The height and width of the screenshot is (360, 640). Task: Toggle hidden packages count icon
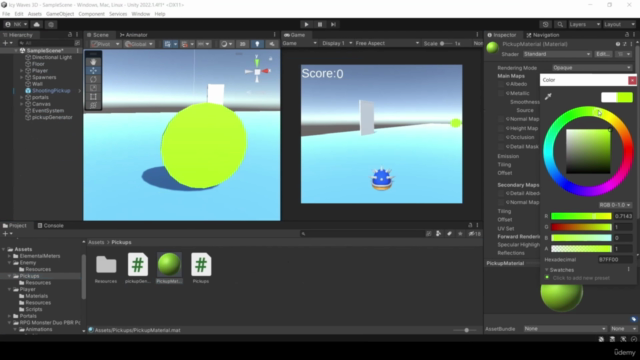click(475, 234)
